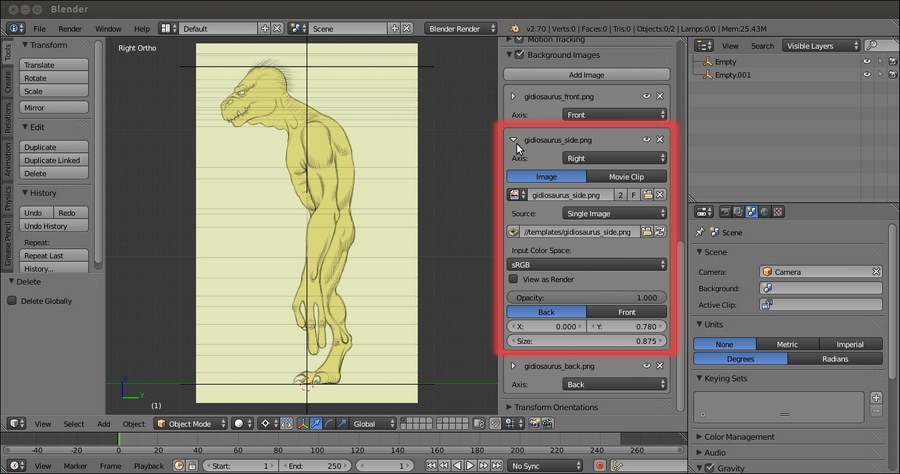900x474 pixels.
Task: Open the Render properties tab icon
Action: 726,212
